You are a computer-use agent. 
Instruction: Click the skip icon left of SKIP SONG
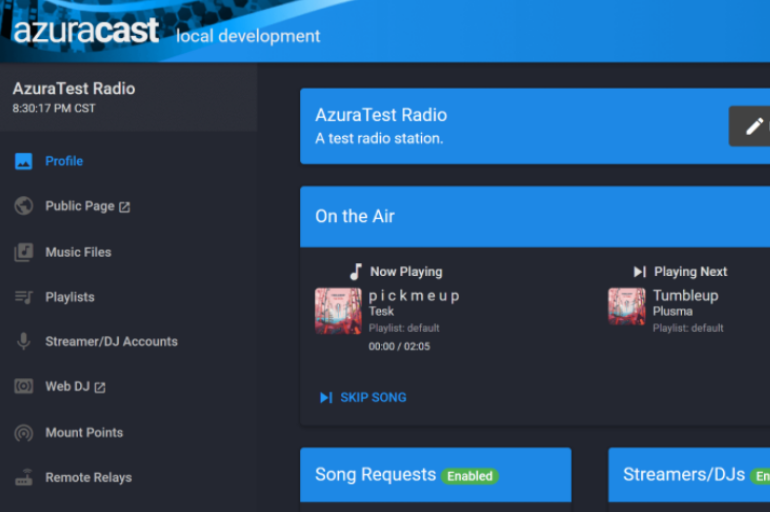[326, 397]
